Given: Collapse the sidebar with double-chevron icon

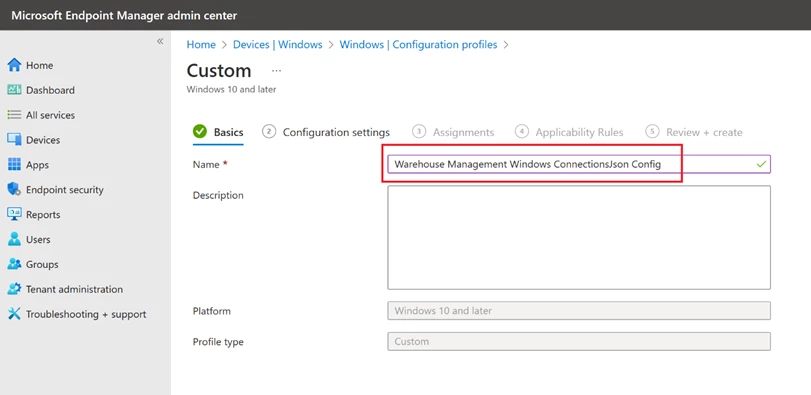Looking at the screenshot, I should tap(160, 41).
